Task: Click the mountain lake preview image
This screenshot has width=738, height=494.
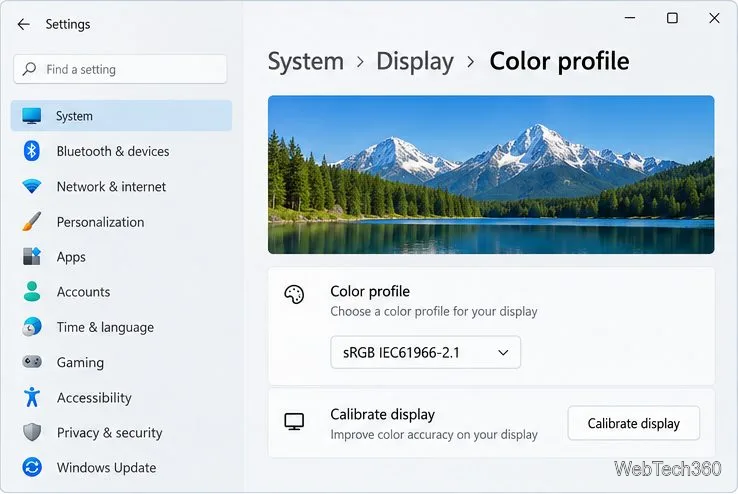Action: (x=491, y=175)
